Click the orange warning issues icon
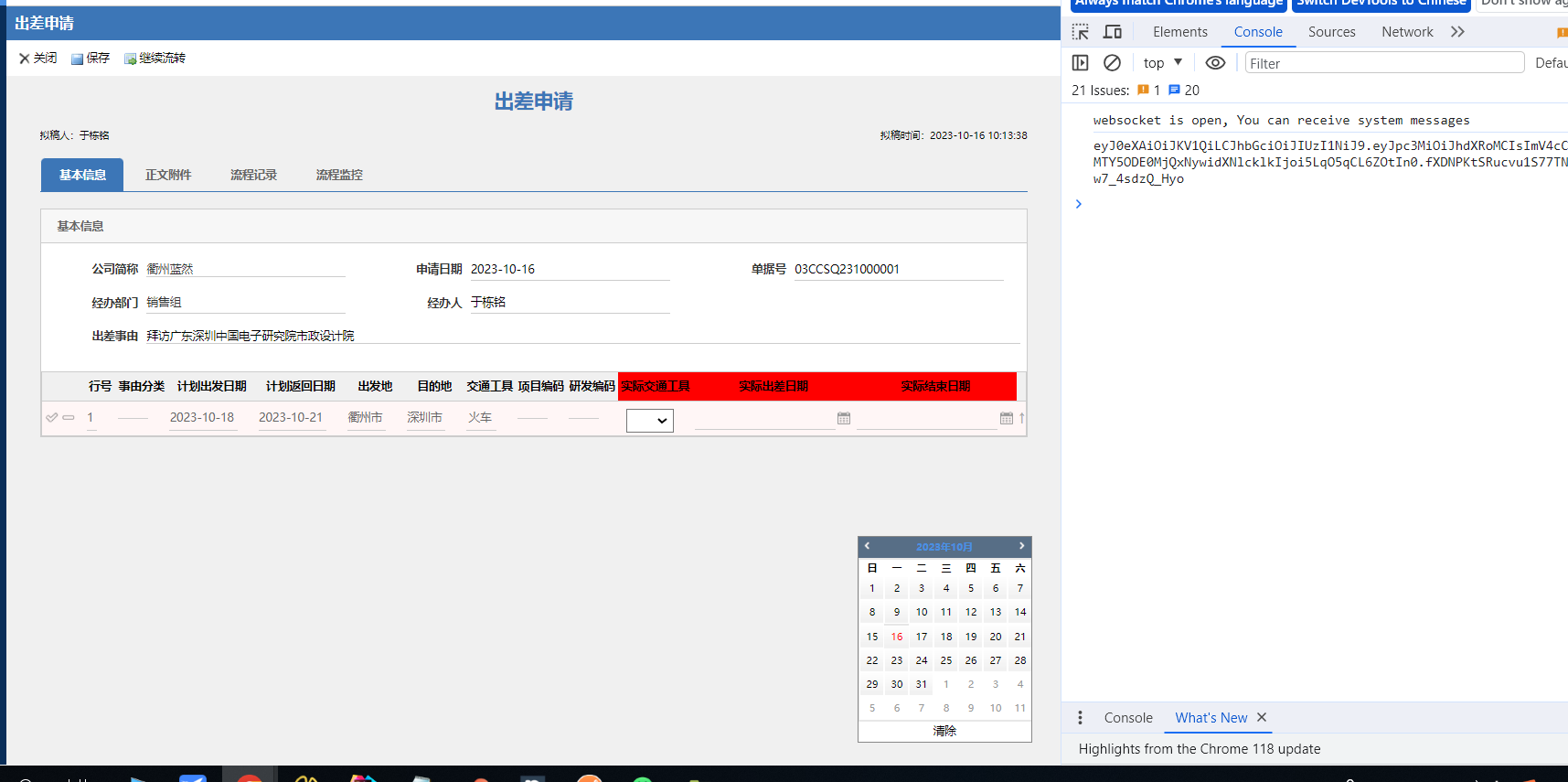The height and width of the screenshot is (782, 1568). point(1143,90)
